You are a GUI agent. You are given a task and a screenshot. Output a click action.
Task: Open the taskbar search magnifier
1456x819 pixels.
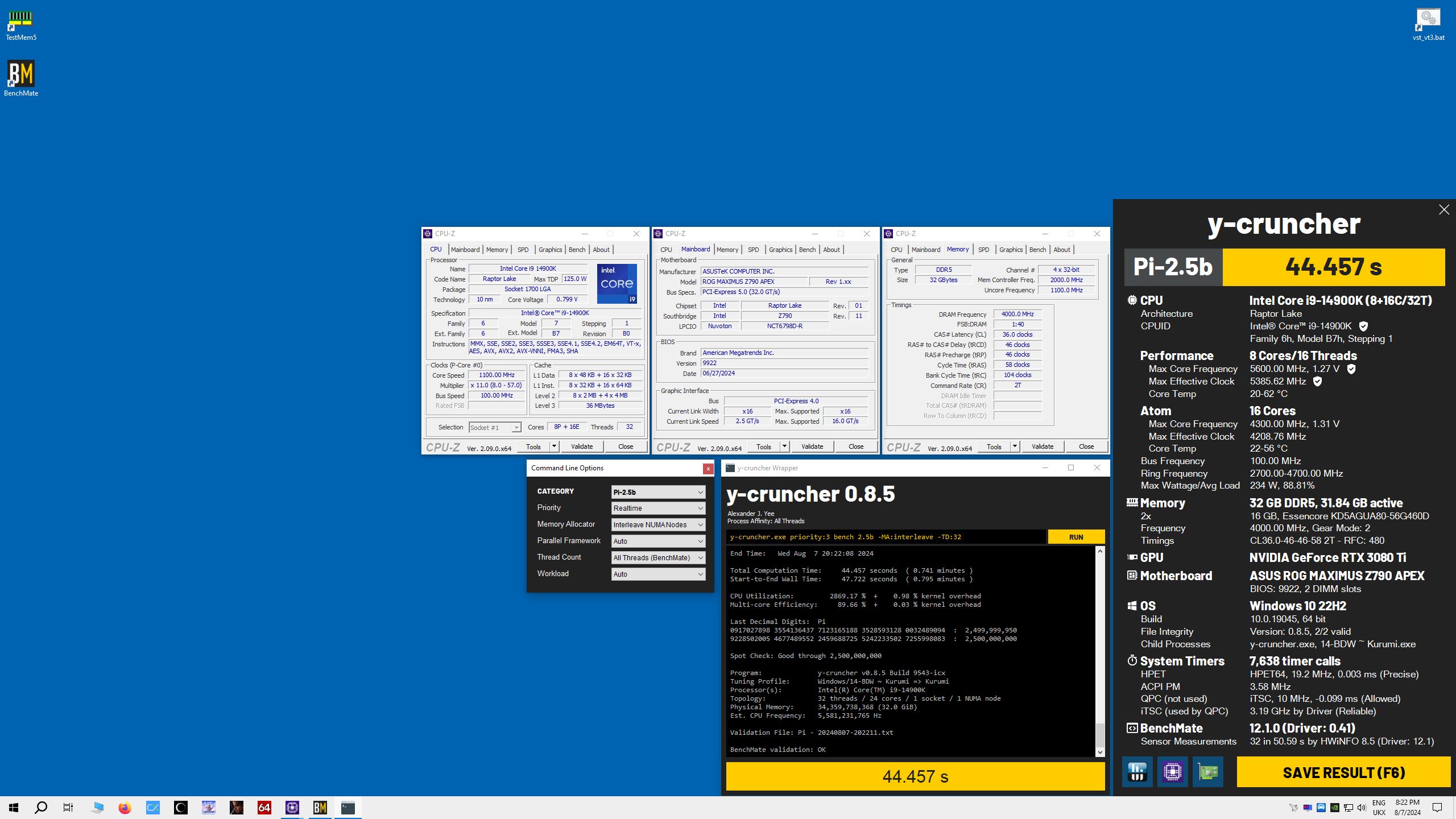[41, 807]
